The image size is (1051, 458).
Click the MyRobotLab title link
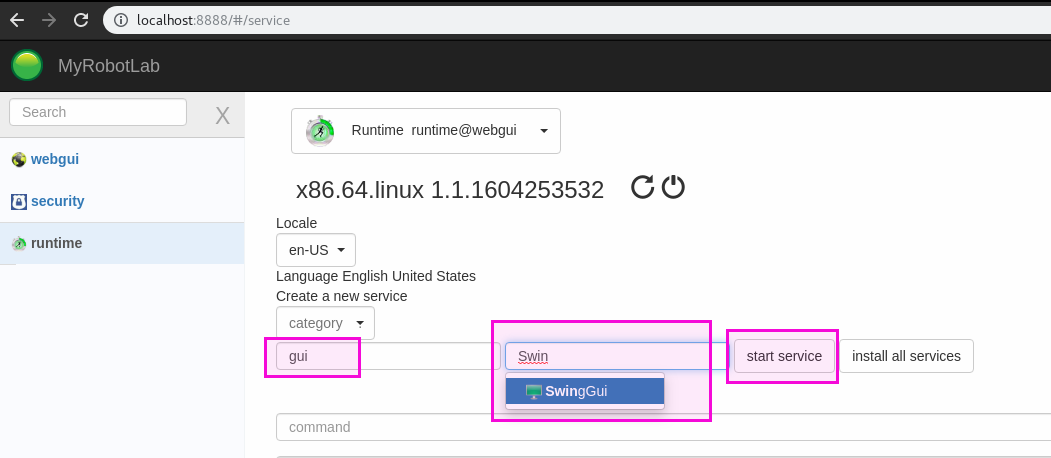[x=109, y=66]
